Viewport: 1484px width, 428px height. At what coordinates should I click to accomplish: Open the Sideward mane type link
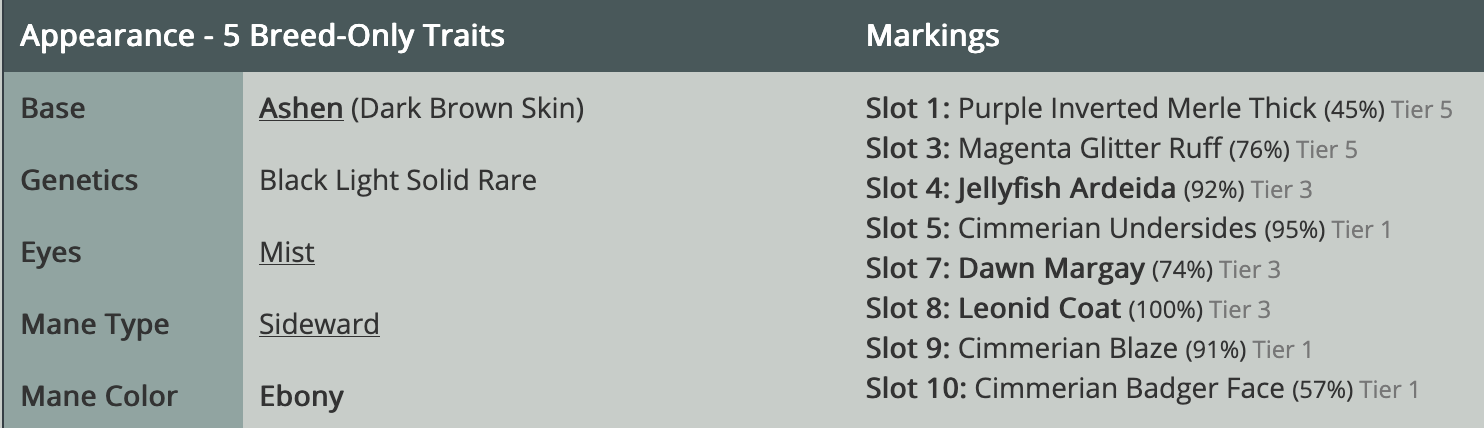[319, 324]
